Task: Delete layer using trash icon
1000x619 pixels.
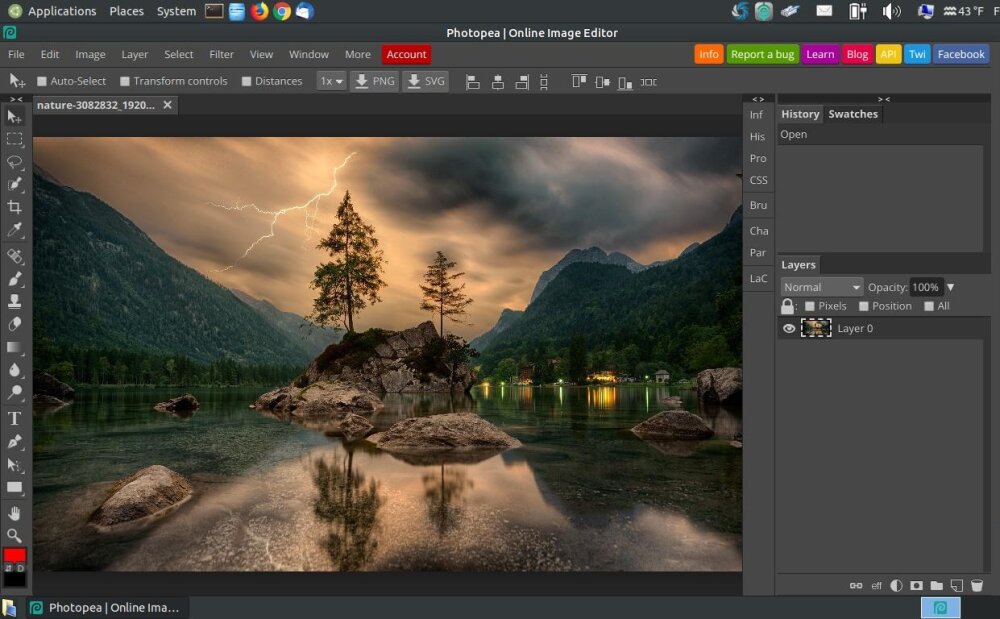Action: click(x=977, y=586)
